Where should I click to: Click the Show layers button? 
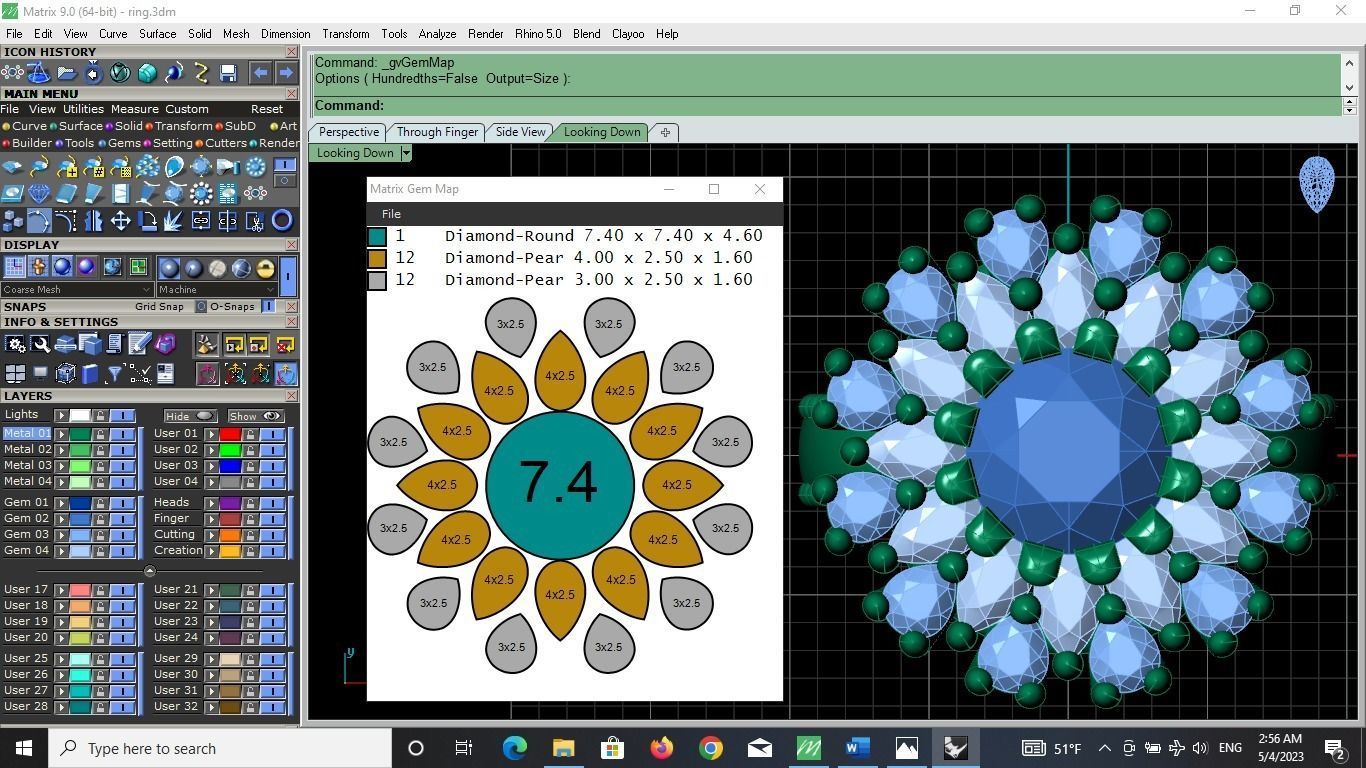point(256,416)
